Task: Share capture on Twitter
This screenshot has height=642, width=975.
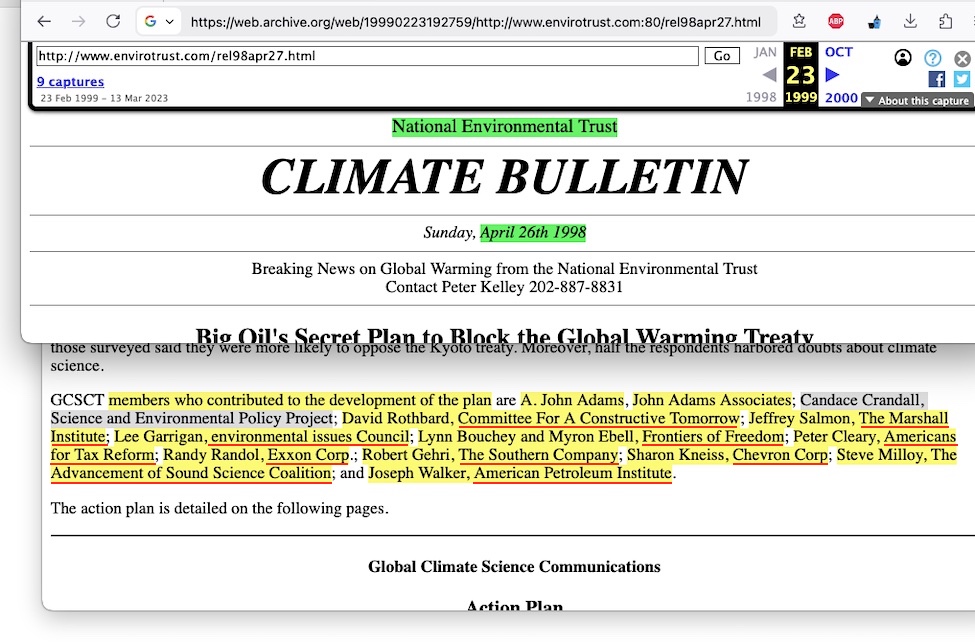Action: (961, 79)
